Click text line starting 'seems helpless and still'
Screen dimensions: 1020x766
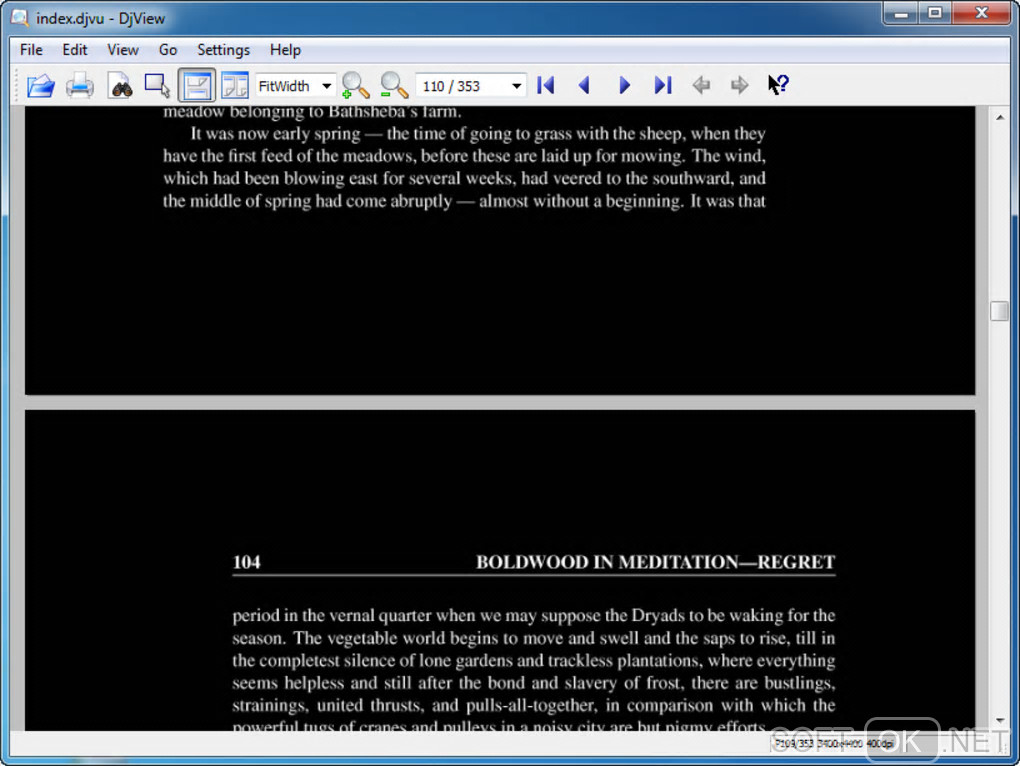(533, 683)
